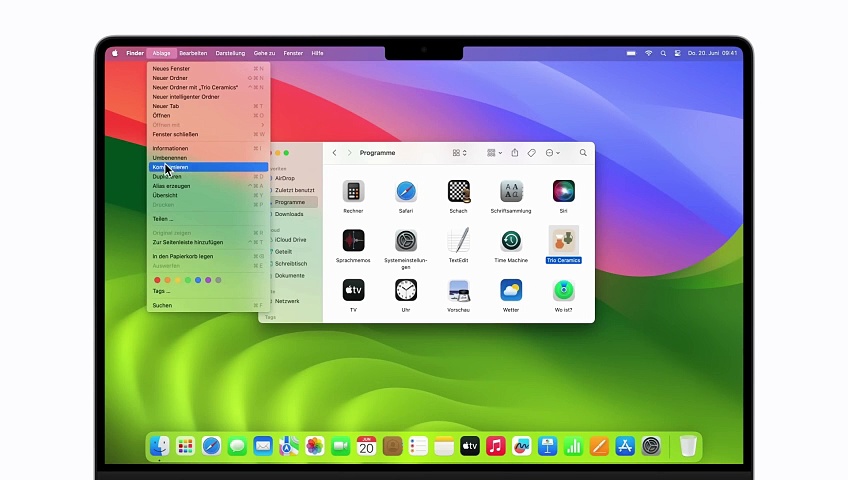Select the Sprachmemos app icon

353,241
